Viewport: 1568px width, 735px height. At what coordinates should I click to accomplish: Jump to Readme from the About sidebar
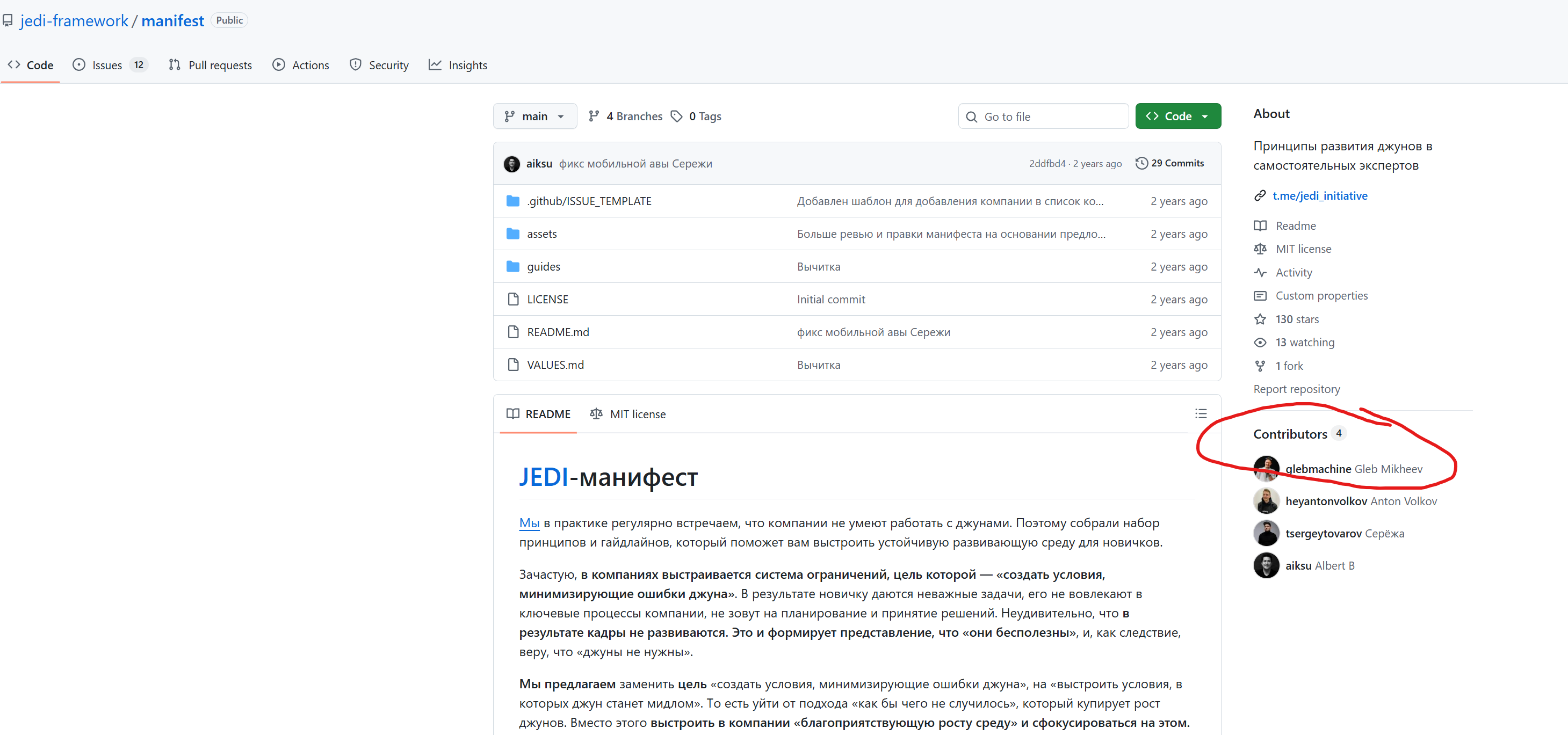[1295, 225]
